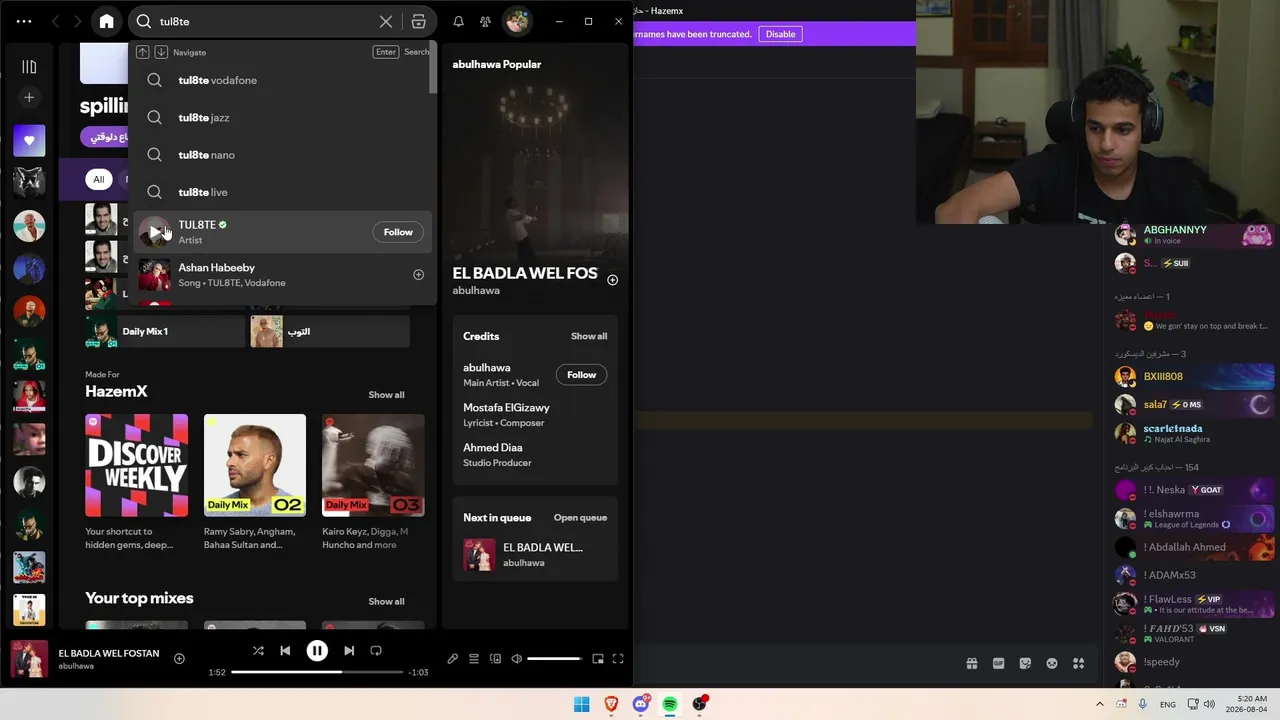This screenshot has width=1280, height=720.
Task: Open Discord sticker picker
Action: tap(1025, 663)
